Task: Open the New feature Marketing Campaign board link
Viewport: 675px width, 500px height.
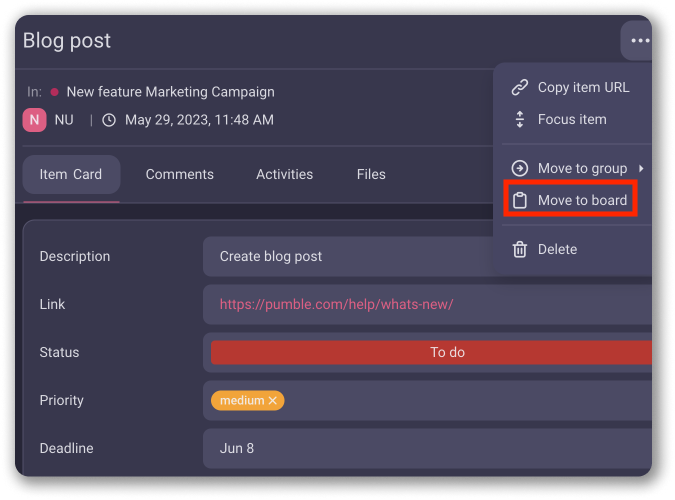Action: tap(170, 92)
